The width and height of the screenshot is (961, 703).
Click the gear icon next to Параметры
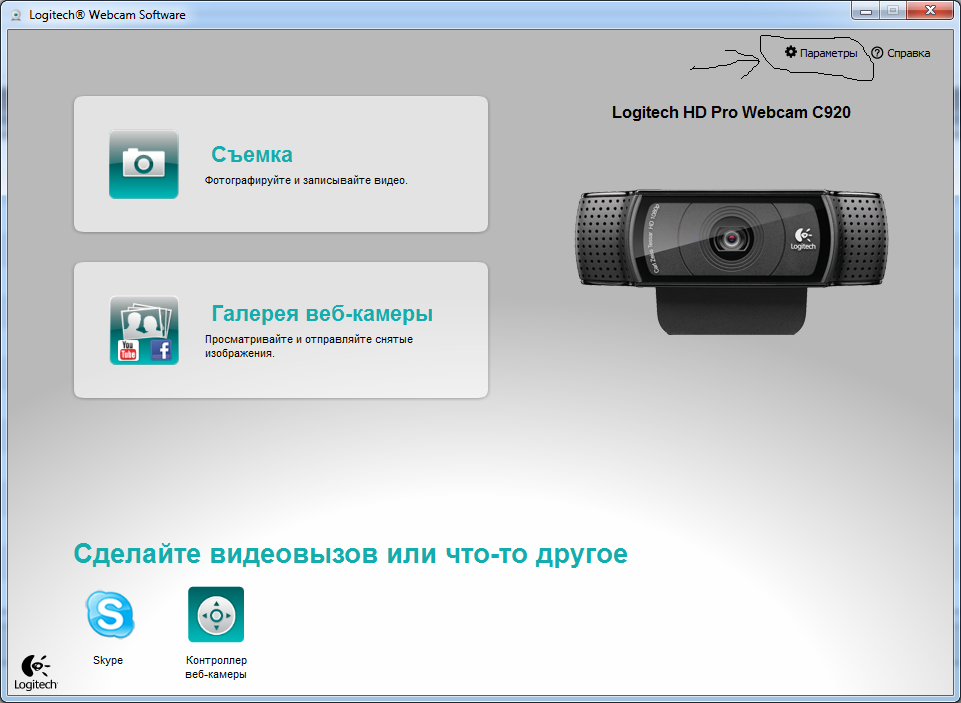[791, 52]
